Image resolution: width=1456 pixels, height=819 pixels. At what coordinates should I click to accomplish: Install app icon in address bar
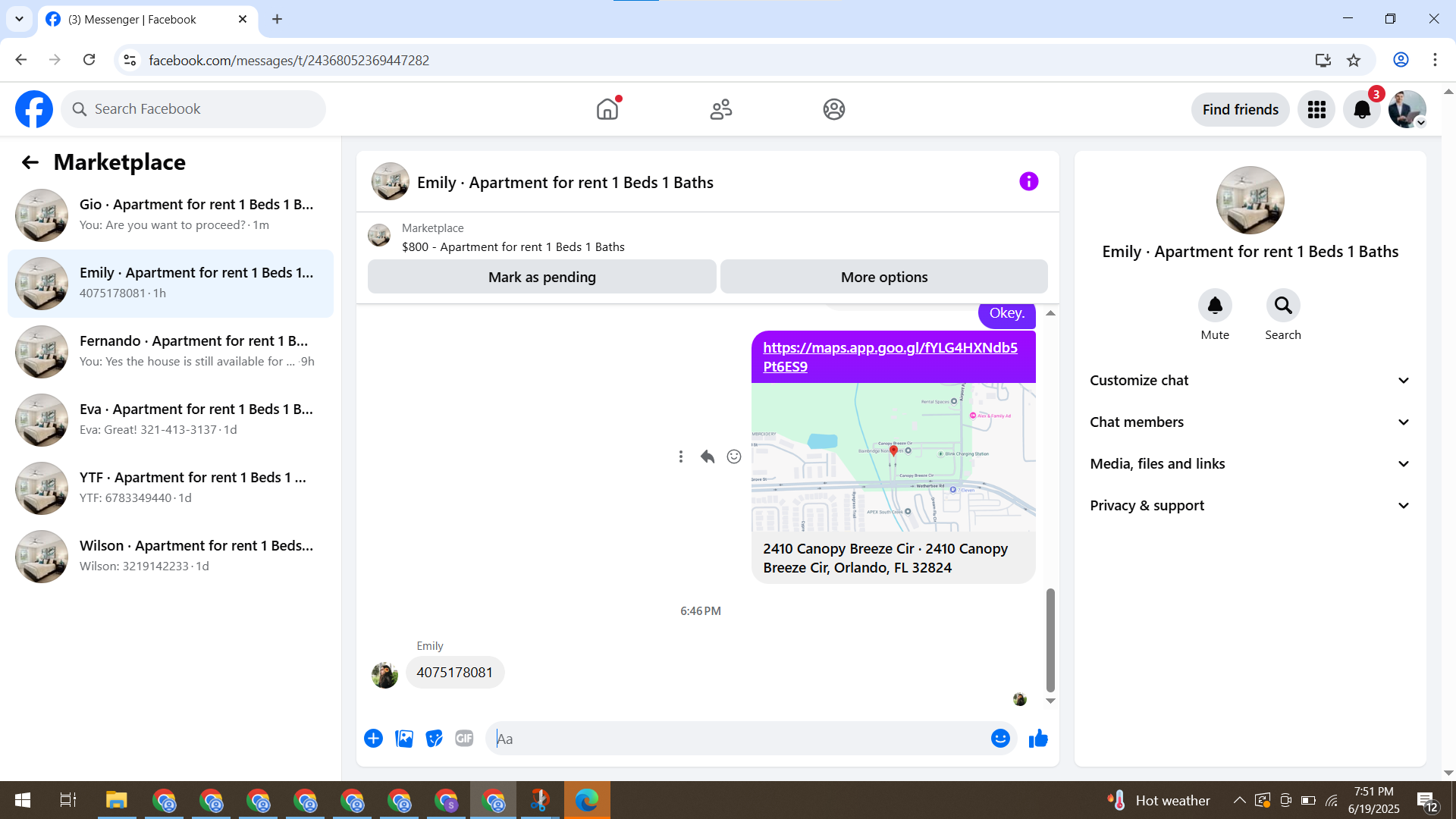(x=1323, y=60)
